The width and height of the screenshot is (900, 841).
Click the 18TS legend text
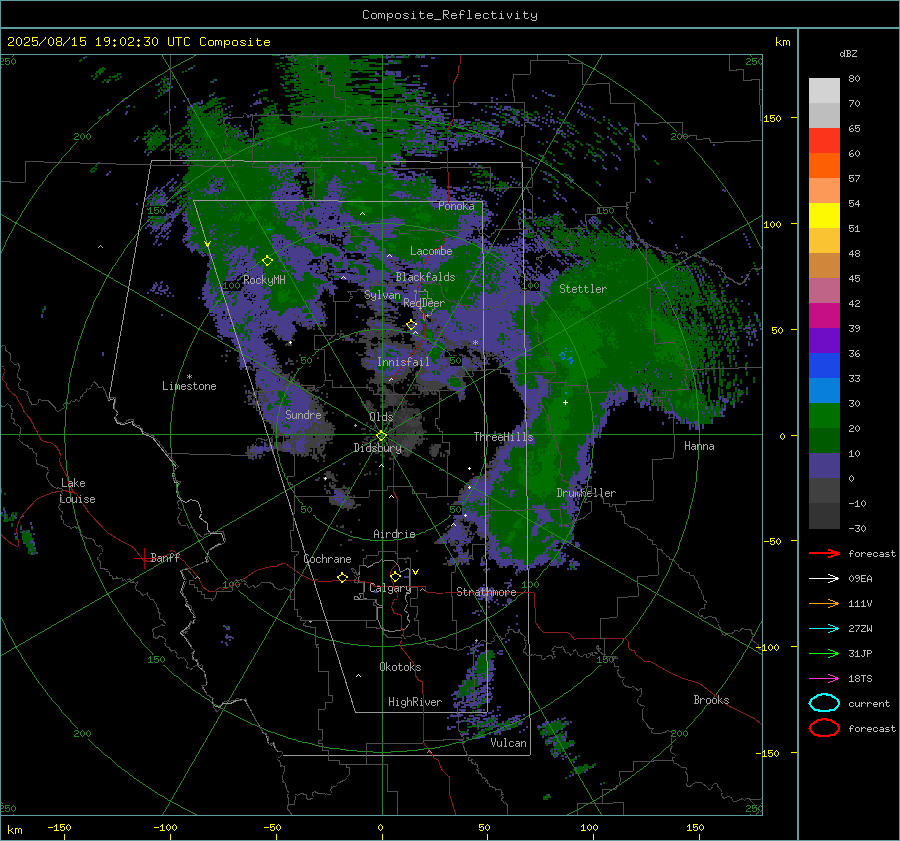860,679
